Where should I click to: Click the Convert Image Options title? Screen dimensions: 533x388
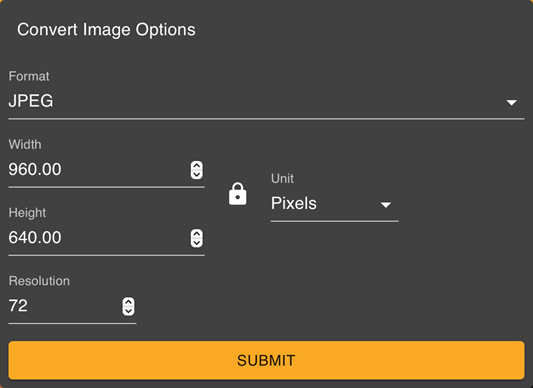point(106,30)
